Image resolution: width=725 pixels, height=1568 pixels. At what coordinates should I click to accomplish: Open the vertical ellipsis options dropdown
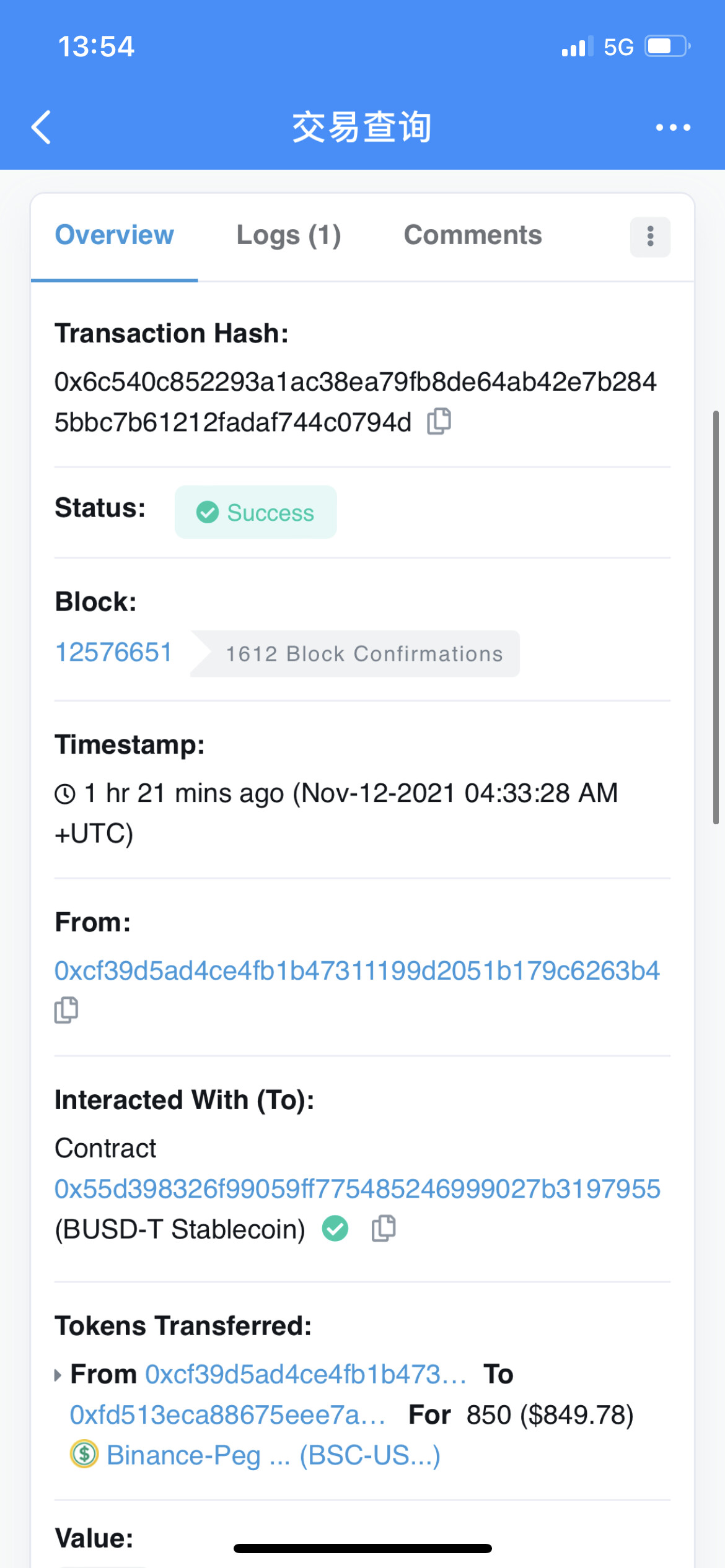pyautogui.click(x=650, y=237)
